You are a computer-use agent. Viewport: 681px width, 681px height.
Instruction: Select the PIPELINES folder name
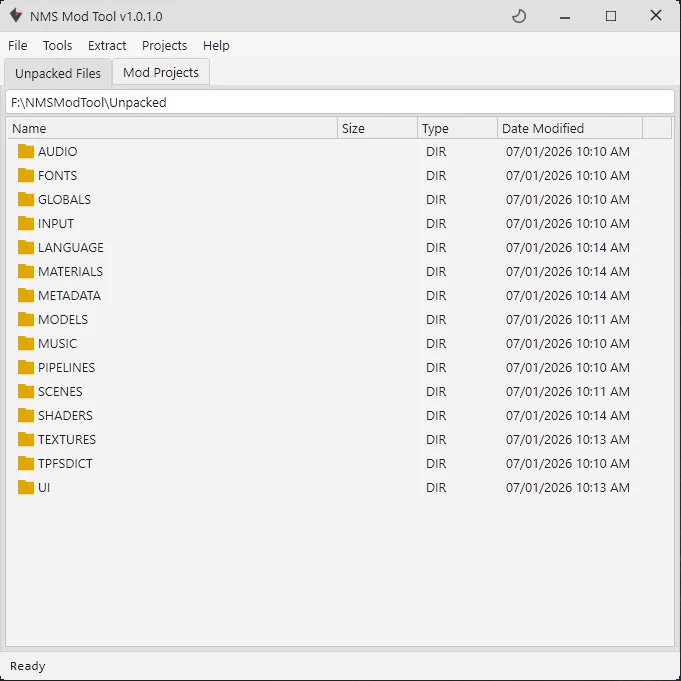pyautogui.click(x=66, y=367)
